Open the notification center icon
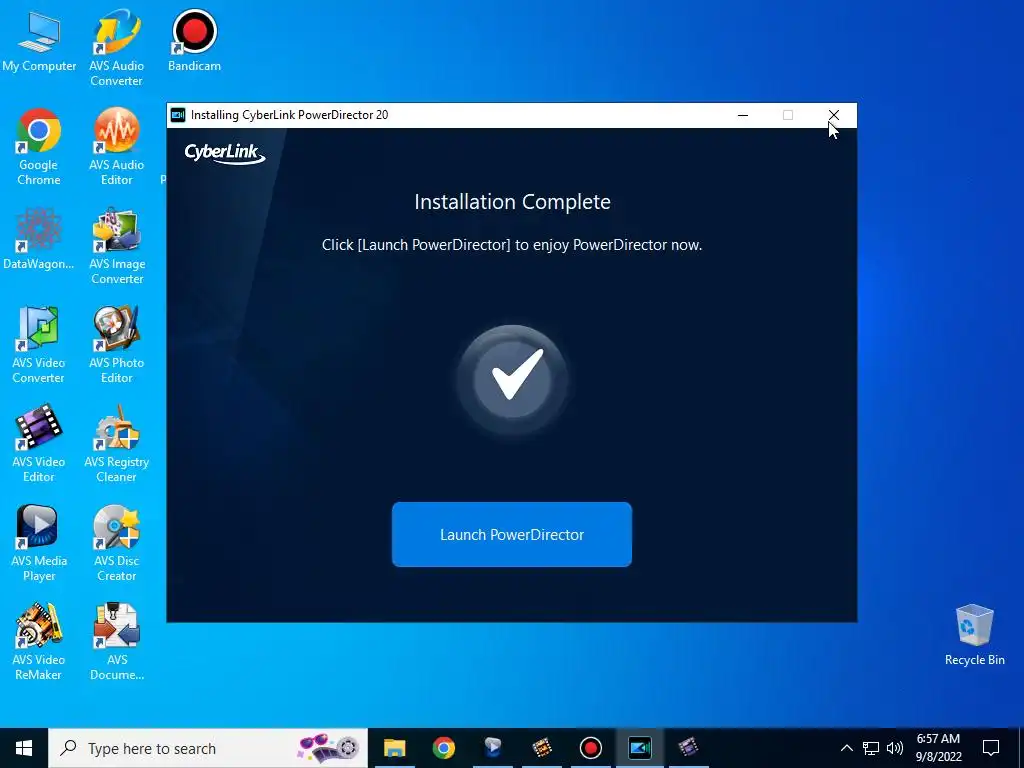This screenshot has width=1024, height=768. click(x=991, y=748)
